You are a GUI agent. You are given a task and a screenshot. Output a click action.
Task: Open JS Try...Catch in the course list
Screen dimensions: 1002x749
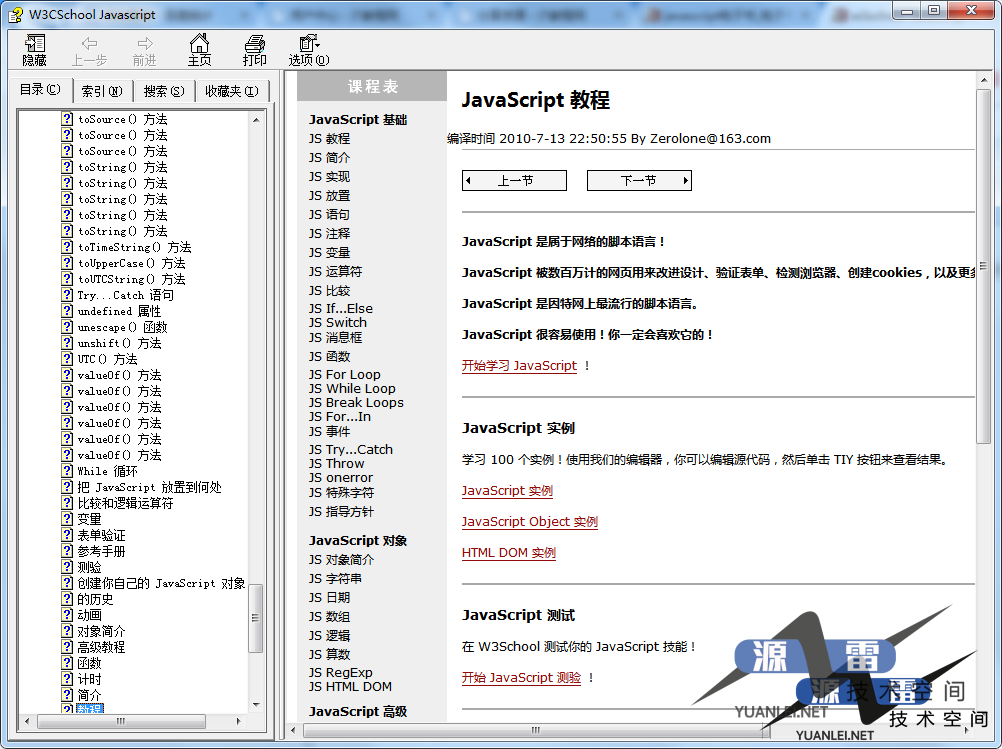pyautogui.click(x=351, y=449)
